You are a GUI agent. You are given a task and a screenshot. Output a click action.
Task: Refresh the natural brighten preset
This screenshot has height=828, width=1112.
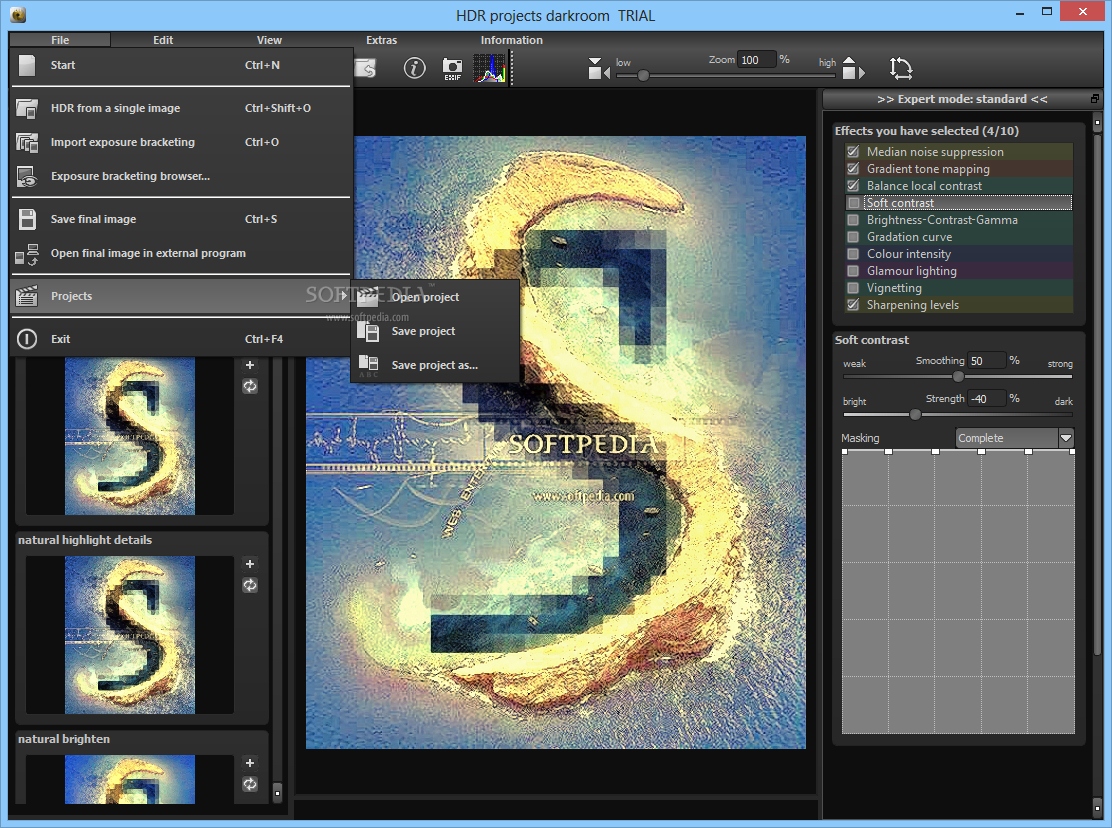coord(250,784)
